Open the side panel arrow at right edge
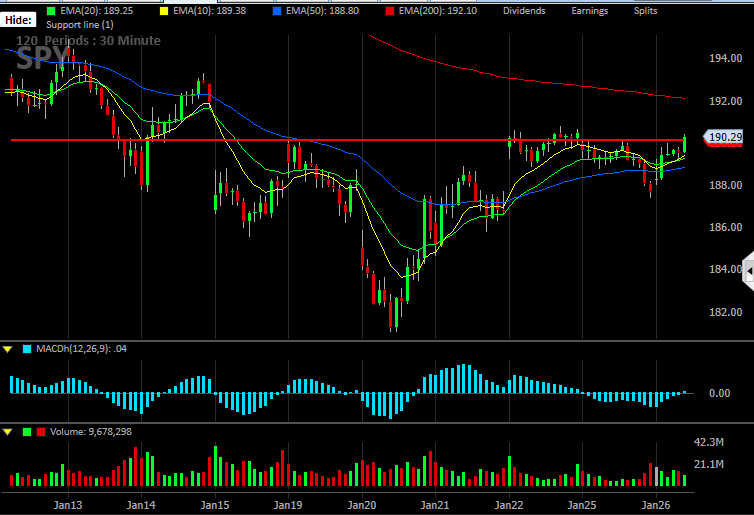This screenshot has width=754, height=515. click(x=748, y=272)
